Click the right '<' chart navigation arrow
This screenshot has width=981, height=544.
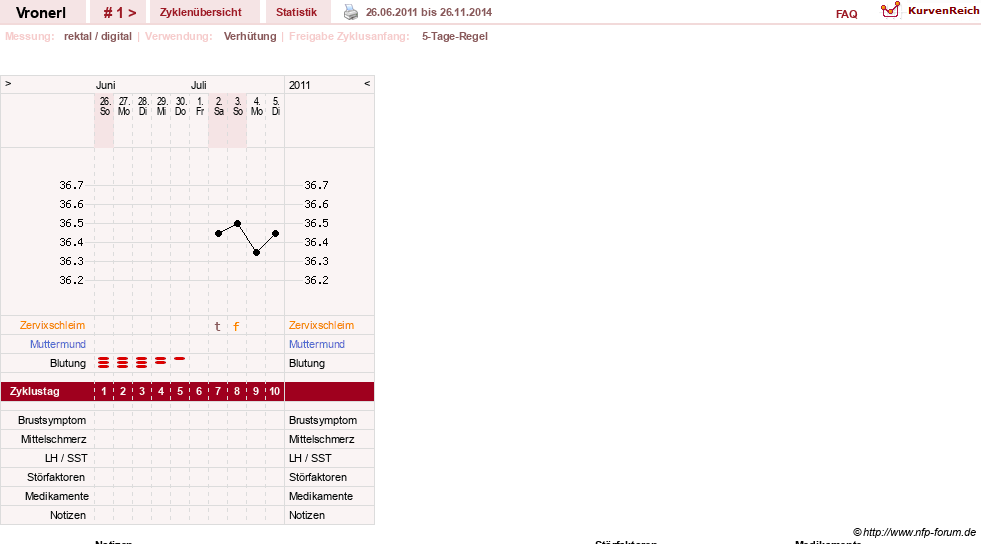[x=367, y=84]
